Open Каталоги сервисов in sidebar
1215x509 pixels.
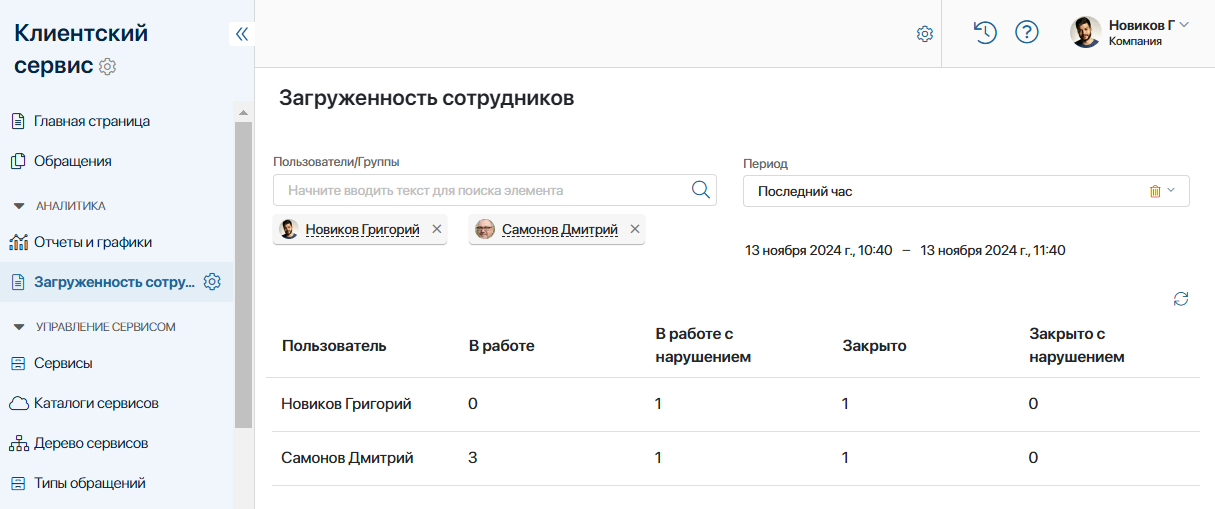point(96,403)
